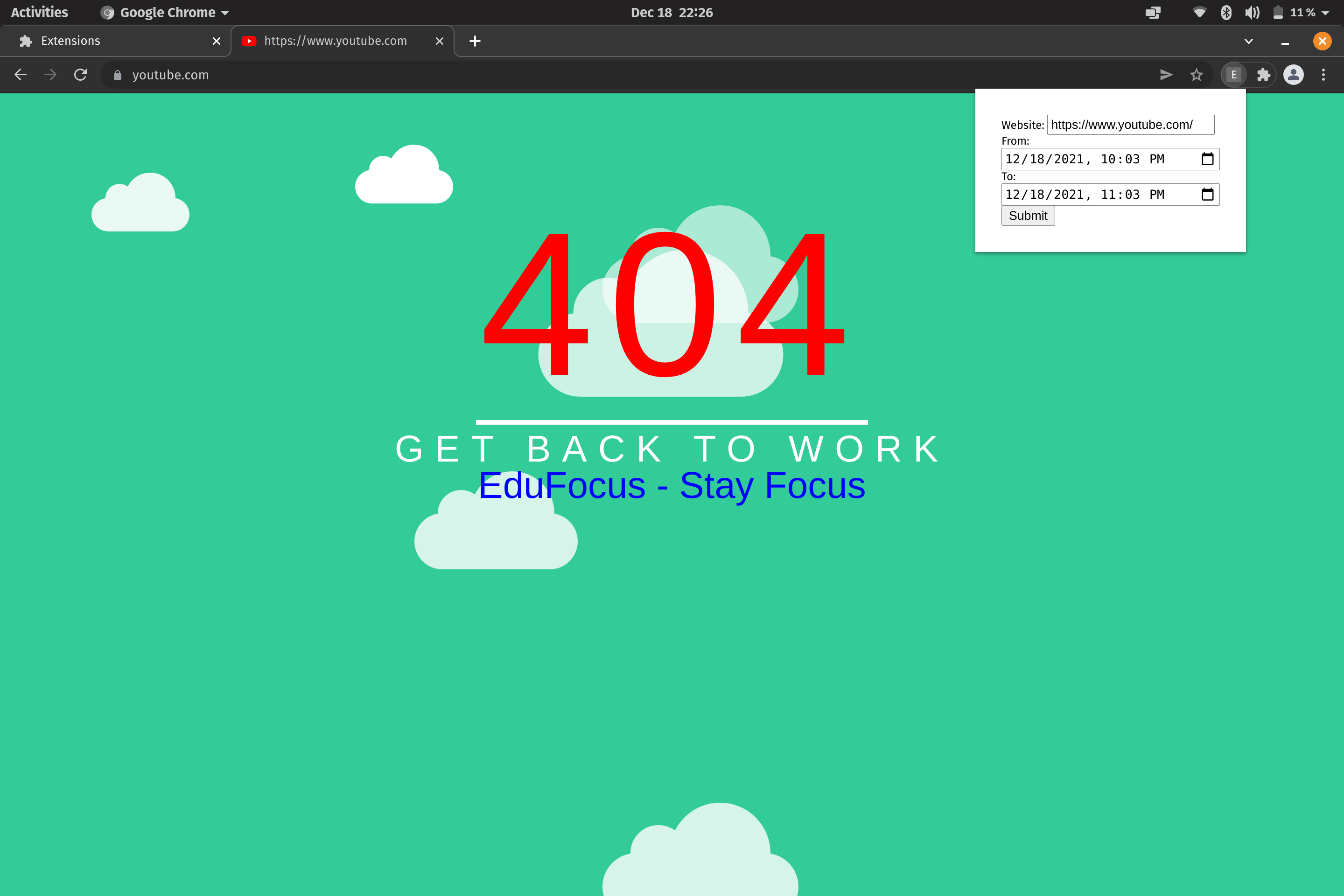Open the Chrome profile avatar
The height and width of the screenshot is (896, 1344).
click(x=1293, y=75)
